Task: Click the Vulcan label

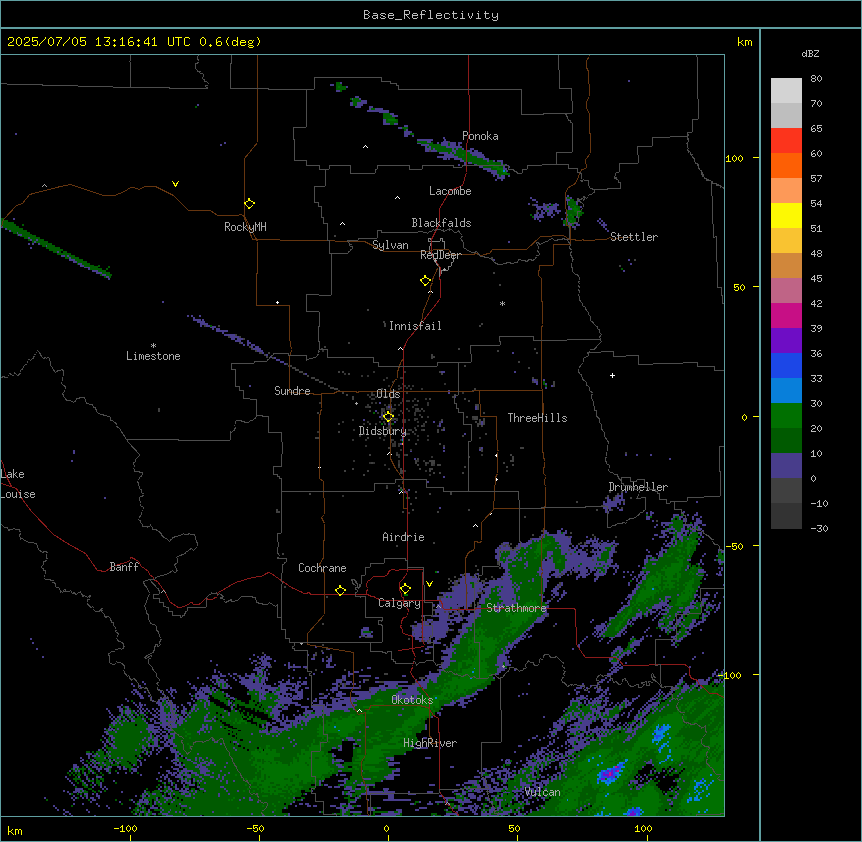Action: [542, 792]
